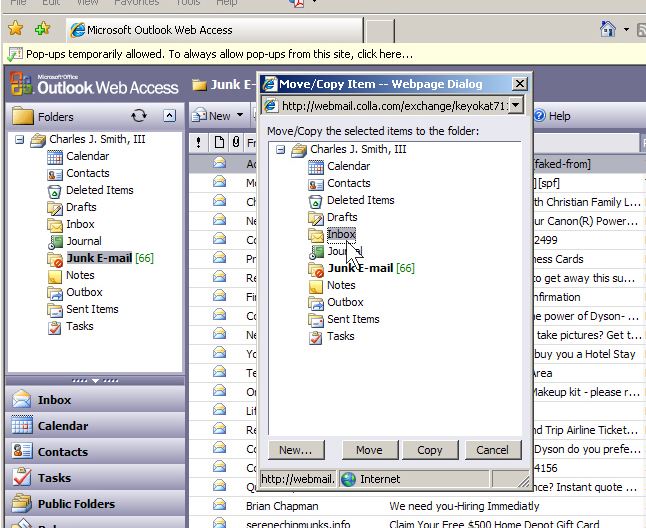Sort by the item type column header

[x=220, y=143]
